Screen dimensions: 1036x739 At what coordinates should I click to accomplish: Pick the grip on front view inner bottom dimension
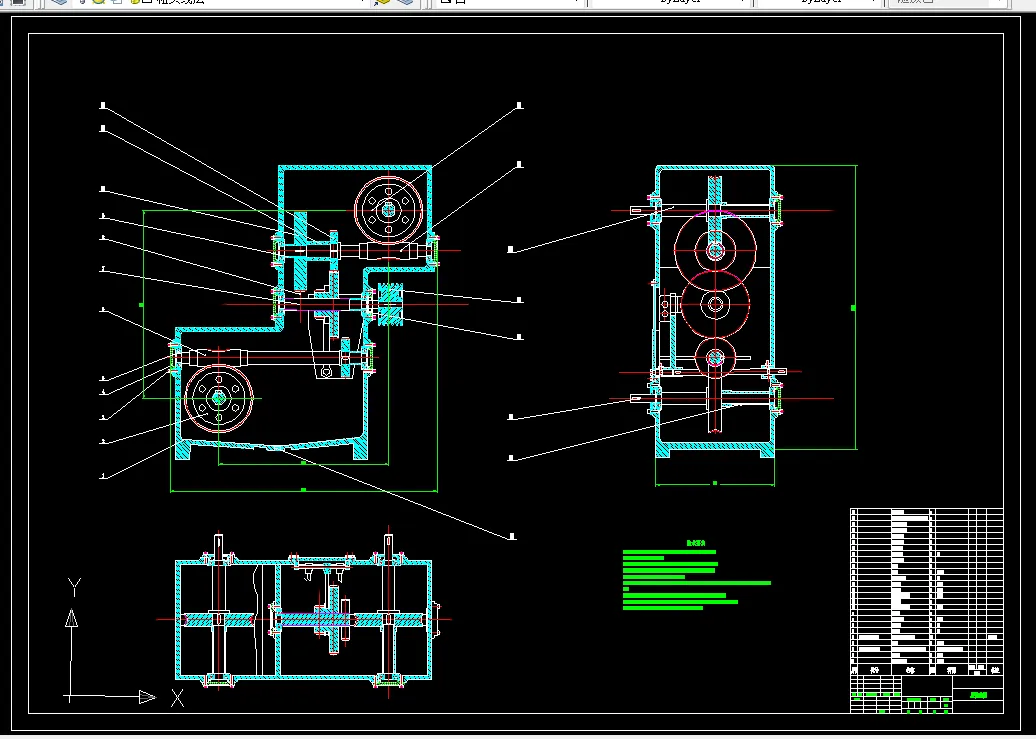pyautogui.click(x=303, y=463)
